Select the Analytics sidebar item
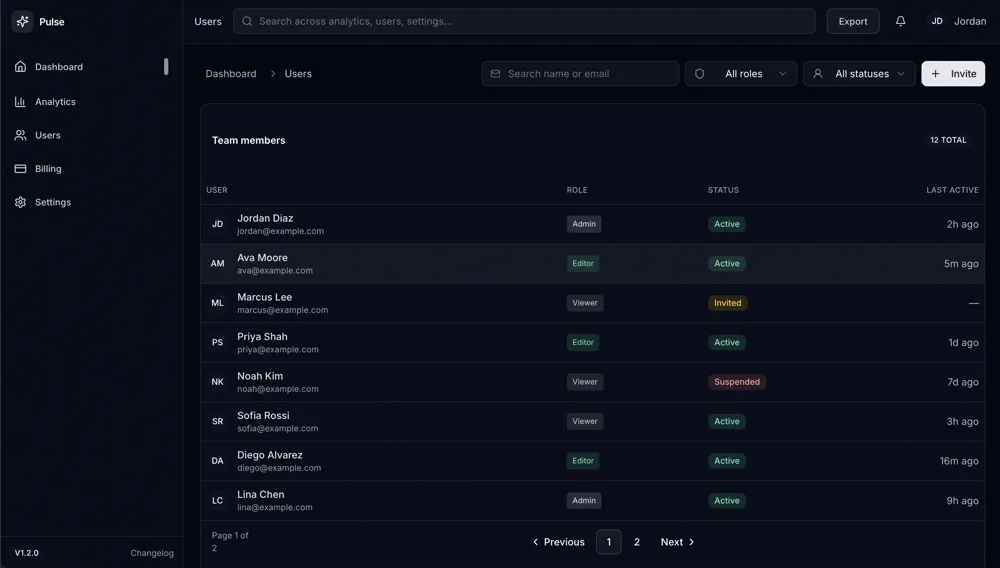The height and width of the screenshot is (568, 1000). click(x=55, y=102)
